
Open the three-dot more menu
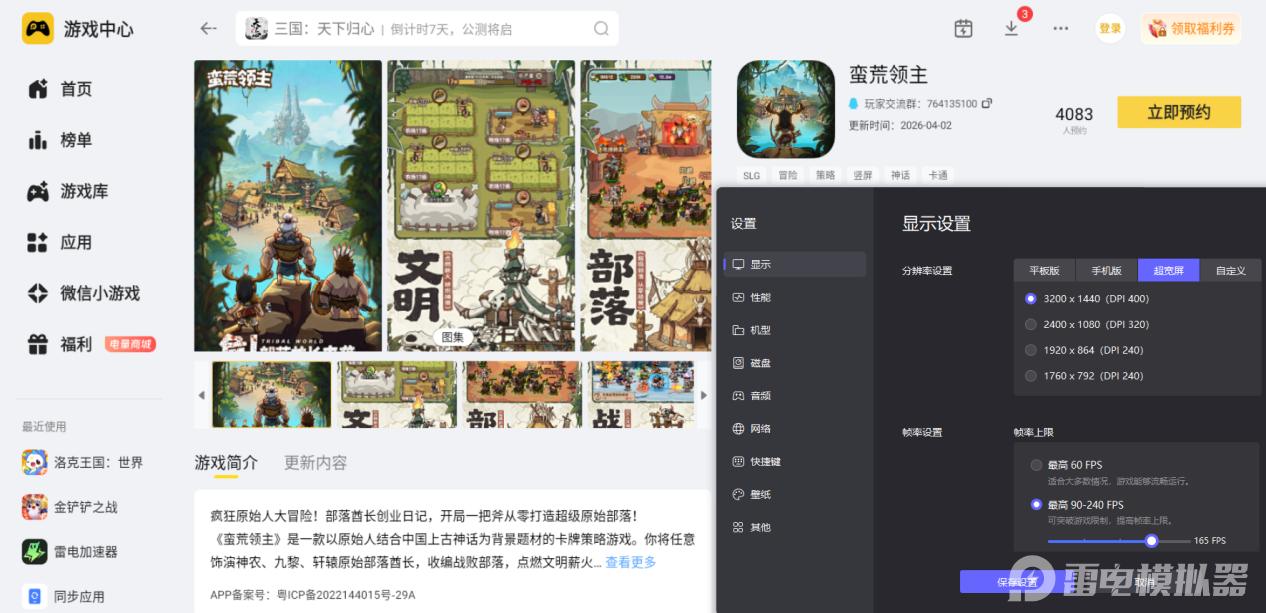tap(1061, 28)
